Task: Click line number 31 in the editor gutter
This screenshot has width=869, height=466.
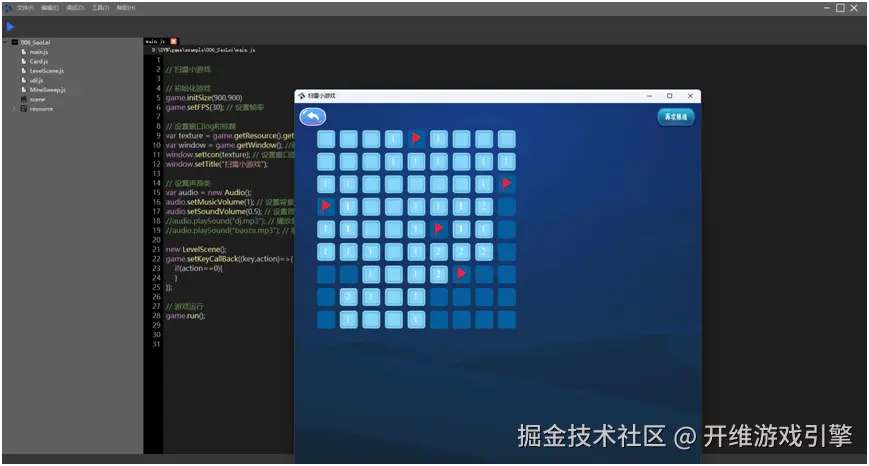Action: tap(156, 344)
